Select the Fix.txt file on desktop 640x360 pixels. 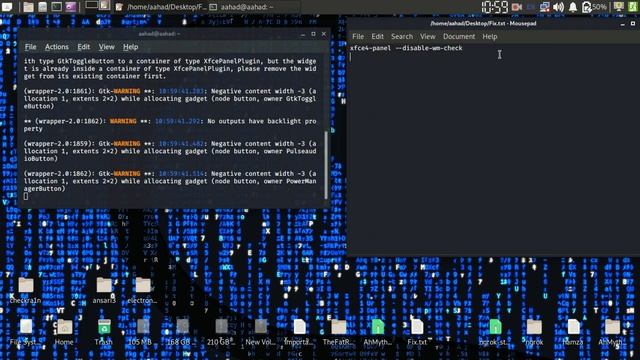click(417, 332)
